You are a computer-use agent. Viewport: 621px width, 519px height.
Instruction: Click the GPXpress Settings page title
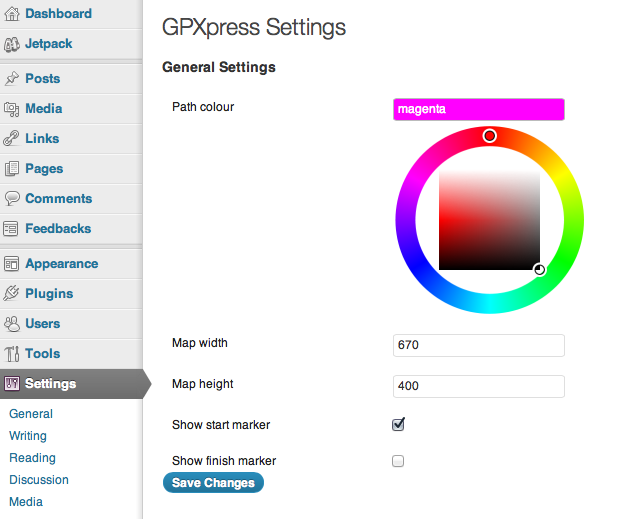(x=254, y=28)
